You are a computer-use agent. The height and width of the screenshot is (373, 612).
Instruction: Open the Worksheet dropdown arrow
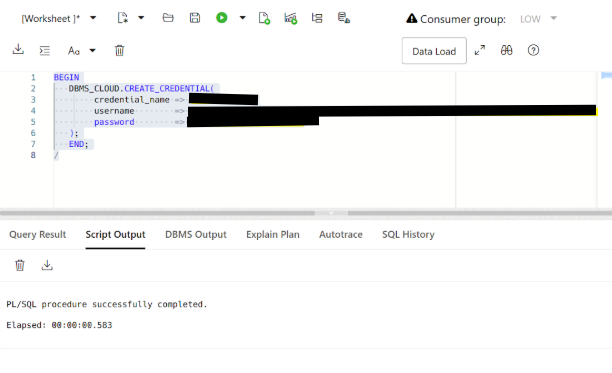click(x=93, y=18)
